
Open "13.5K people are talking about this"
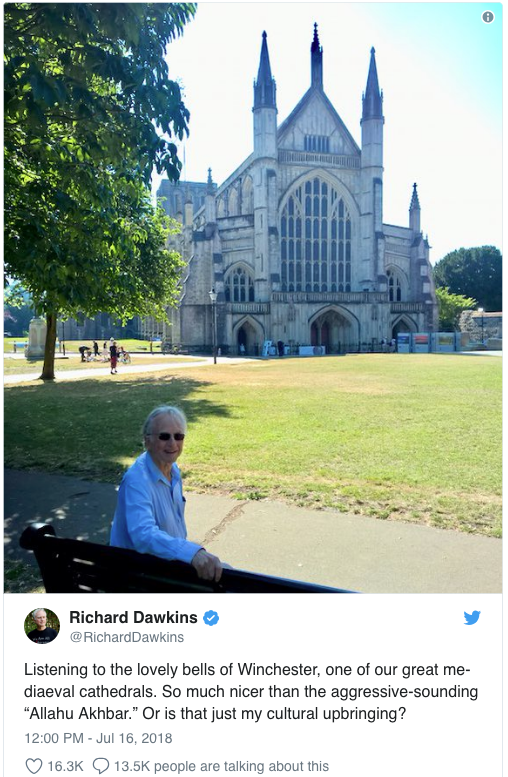pyautogui.click(x=222, y=766)
